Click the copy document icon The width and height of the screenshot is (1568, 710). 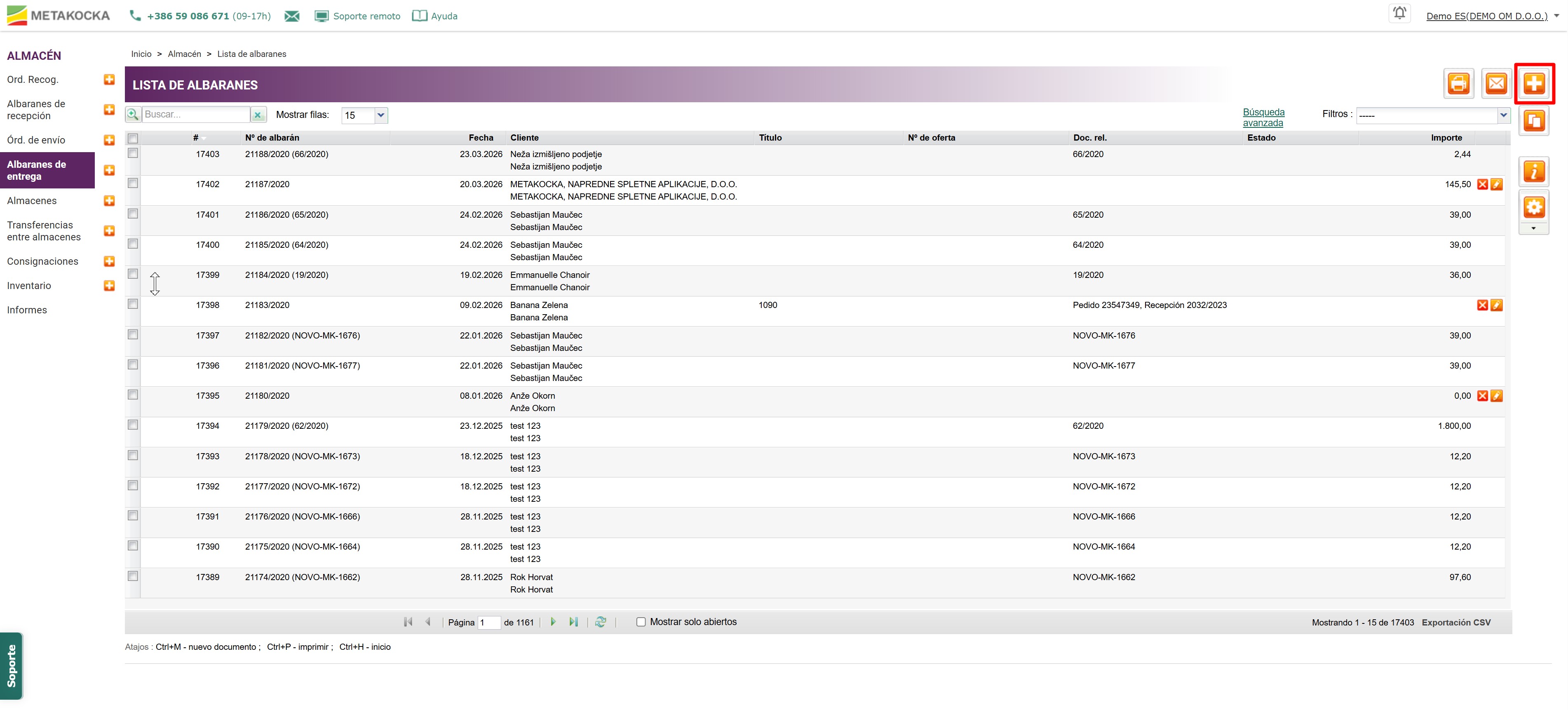coord(1534,120)
